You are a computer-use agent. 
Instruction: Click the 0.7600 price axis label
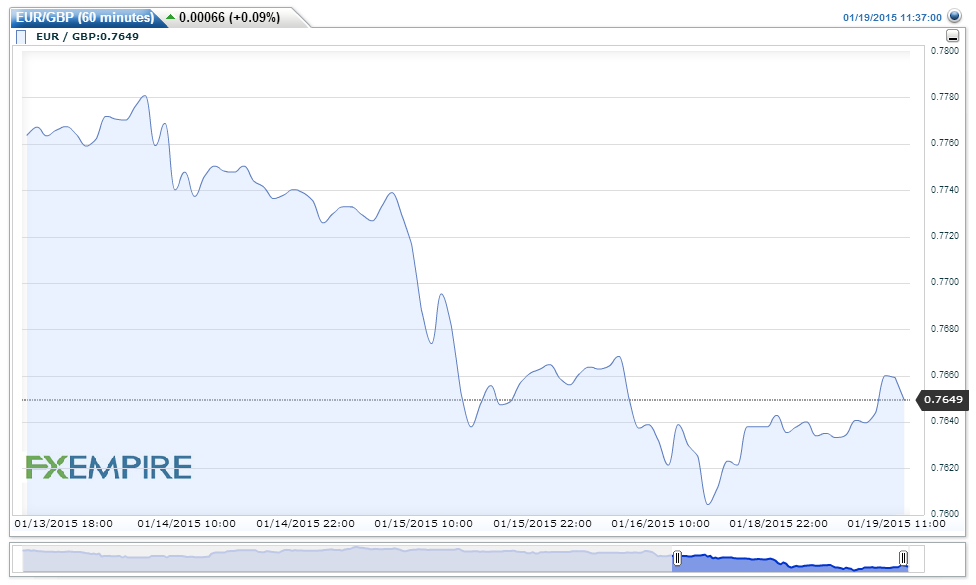[945, 513]
